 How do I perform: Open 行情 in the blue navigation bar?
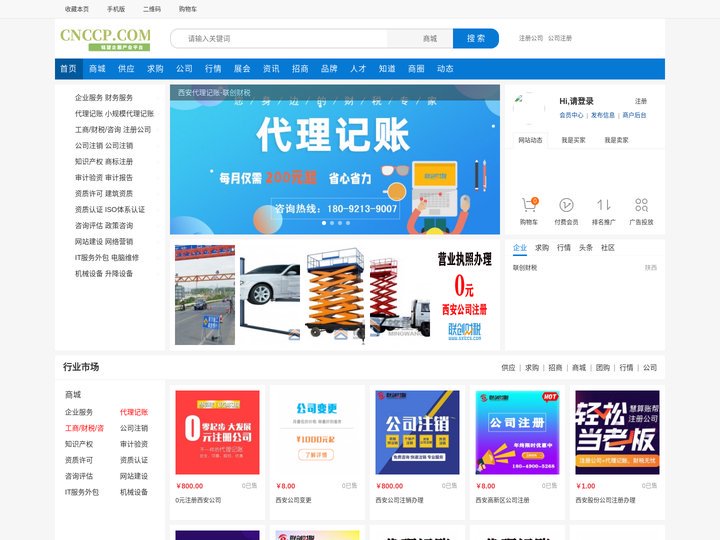point(213,69)
